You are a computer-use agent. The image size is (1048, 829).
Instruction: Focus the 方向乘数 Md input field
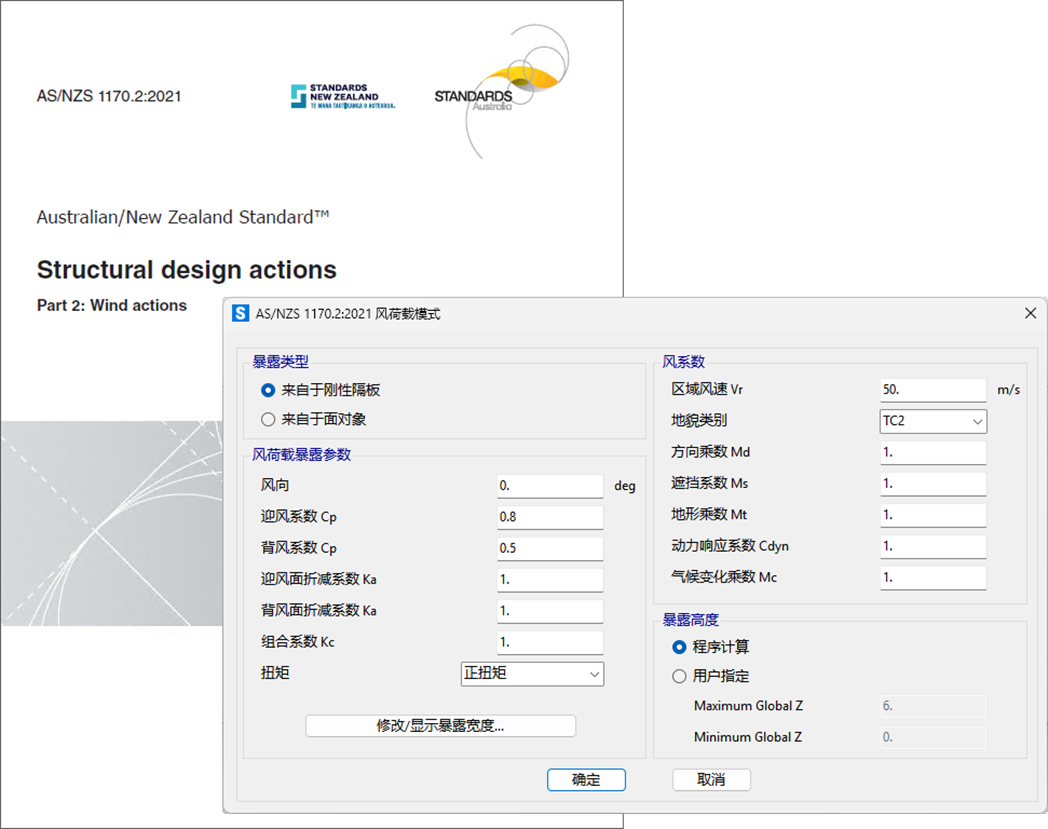coord(933,452)
